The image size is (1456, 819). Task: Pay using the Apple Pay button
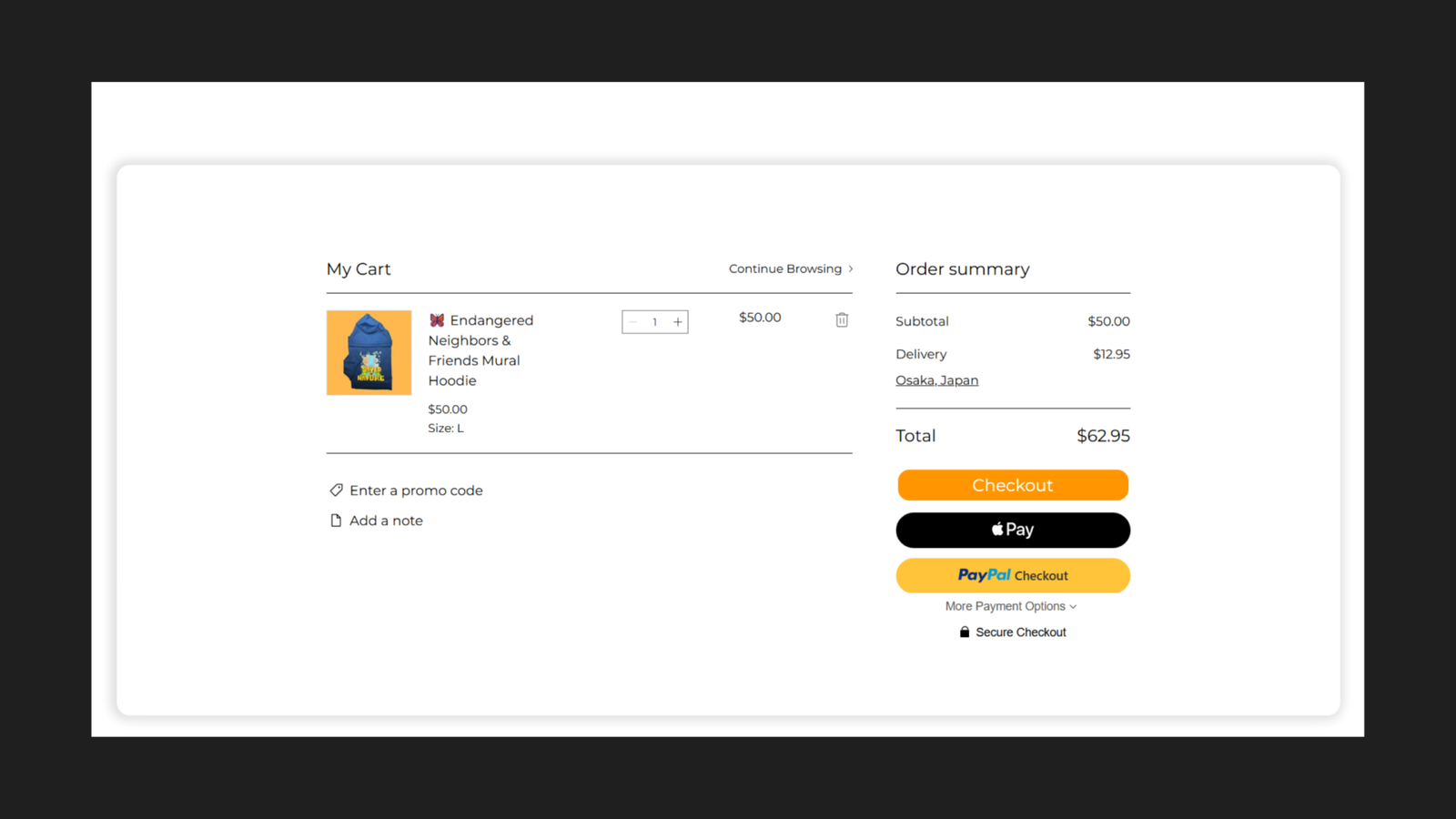coord(1013,530)
